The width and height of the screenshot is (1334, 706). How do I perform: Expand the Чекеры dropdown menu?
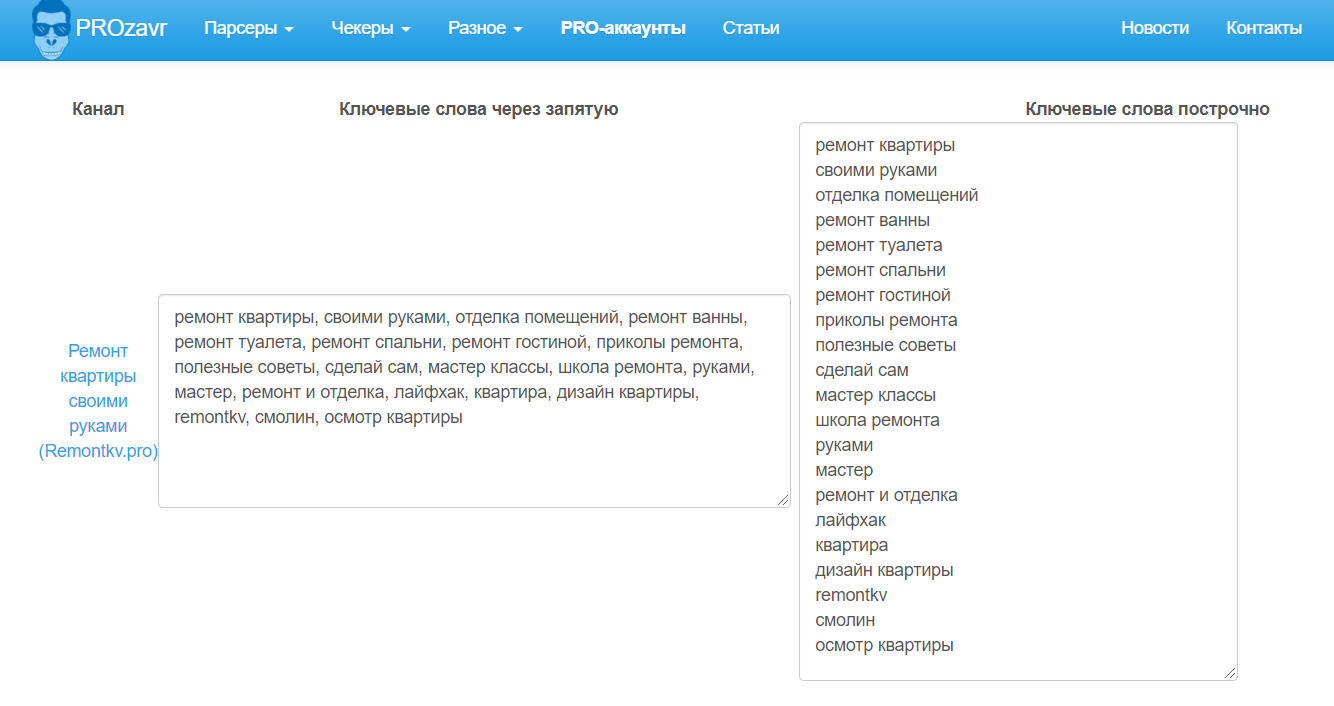tap(371, 28)
